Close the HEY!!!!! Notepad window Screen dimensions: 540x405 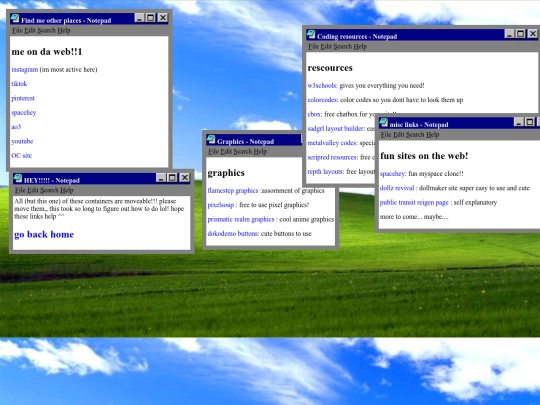click(x=185, y=177)
